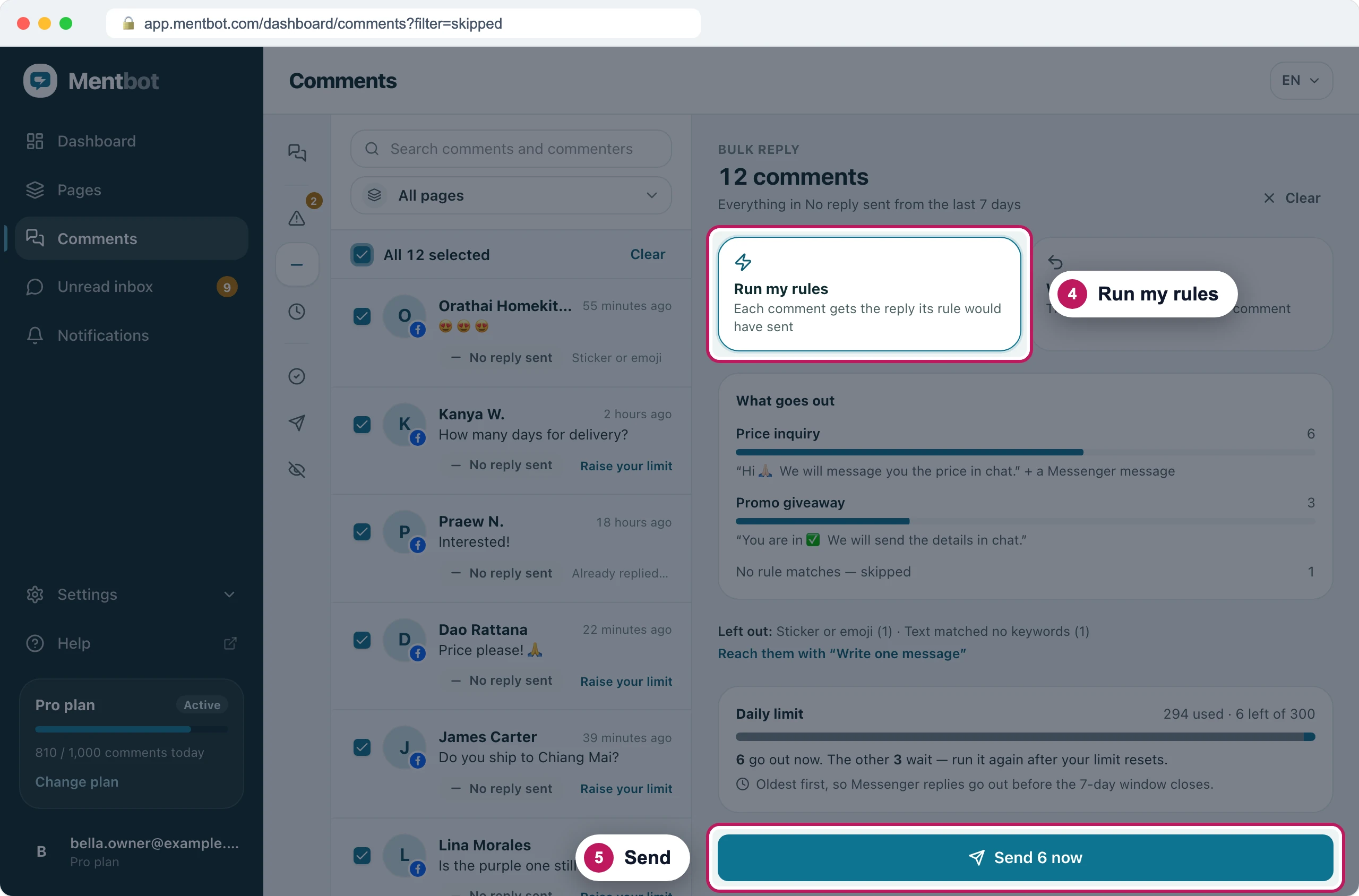Click Raise your limit on Kanya W.

click(626, 466)
